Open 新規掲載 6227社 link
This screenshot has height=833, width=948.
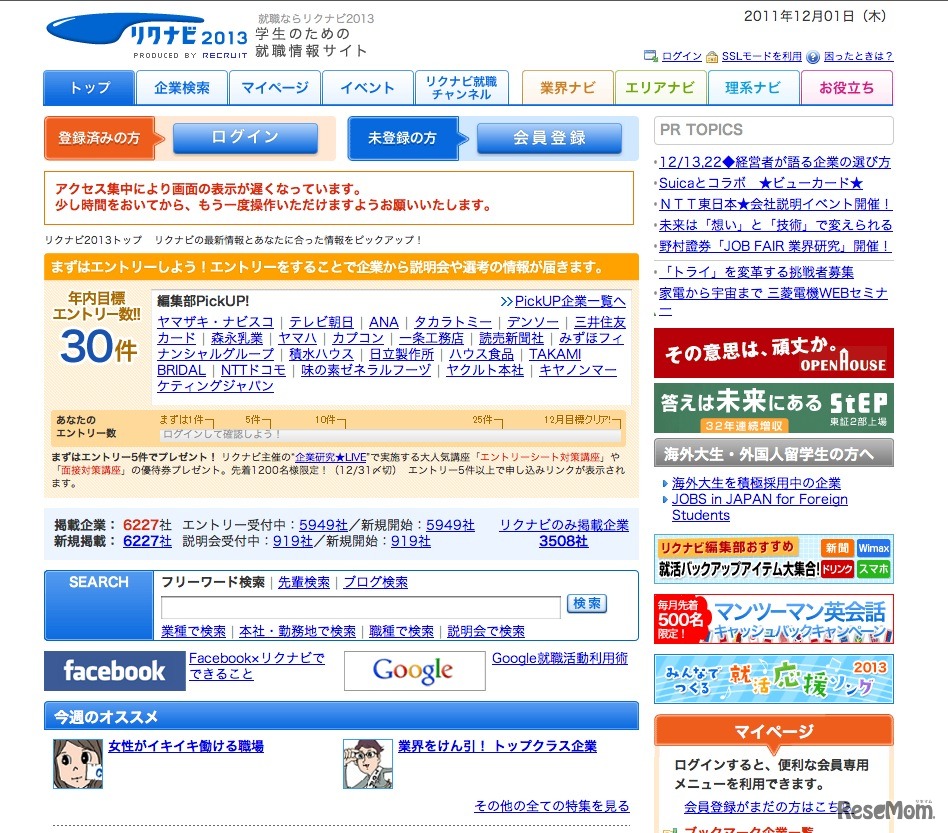click(x=147, y=541)
